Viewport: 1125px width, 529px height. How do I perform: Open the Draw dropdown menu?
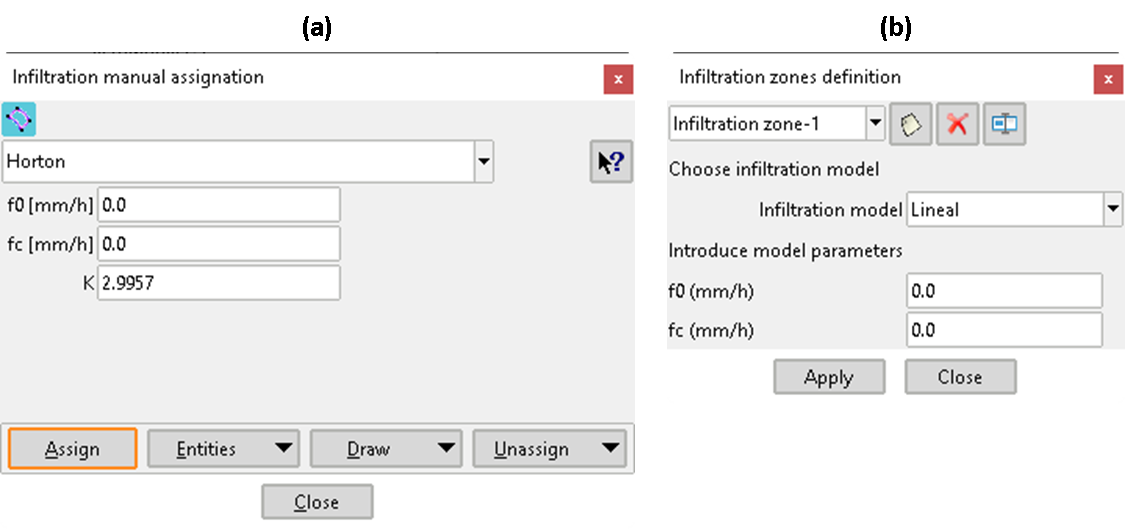(x=385, y=449)
